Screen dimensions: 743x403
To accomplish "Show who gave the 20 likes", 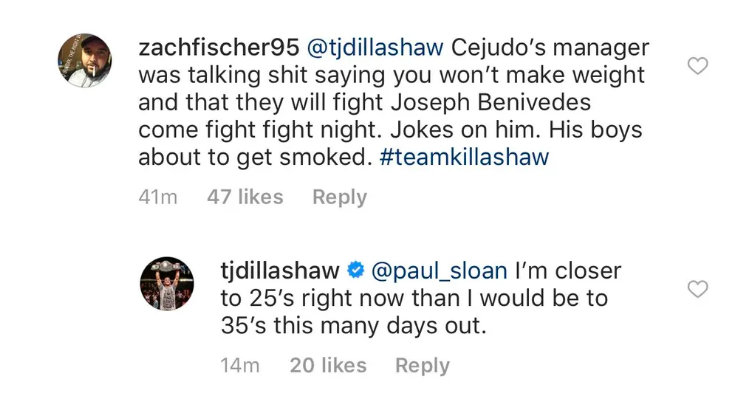I will (328, 366).
